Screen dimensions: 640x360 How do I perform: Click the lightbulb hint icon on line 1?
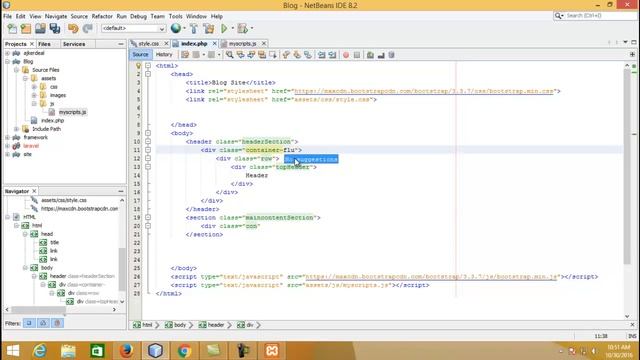[138, 65]
